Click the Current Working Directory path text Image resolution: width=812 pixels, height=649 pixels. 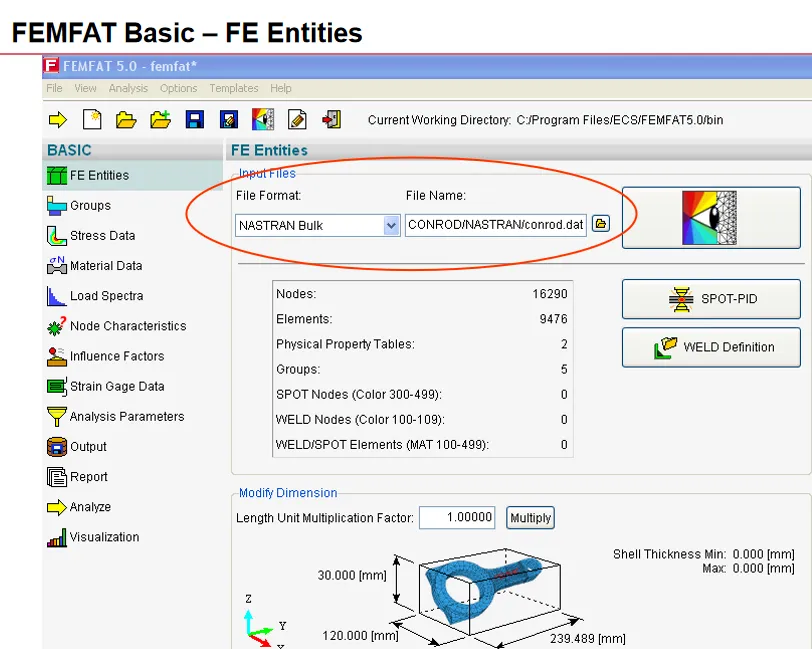(x=619, y=120)
